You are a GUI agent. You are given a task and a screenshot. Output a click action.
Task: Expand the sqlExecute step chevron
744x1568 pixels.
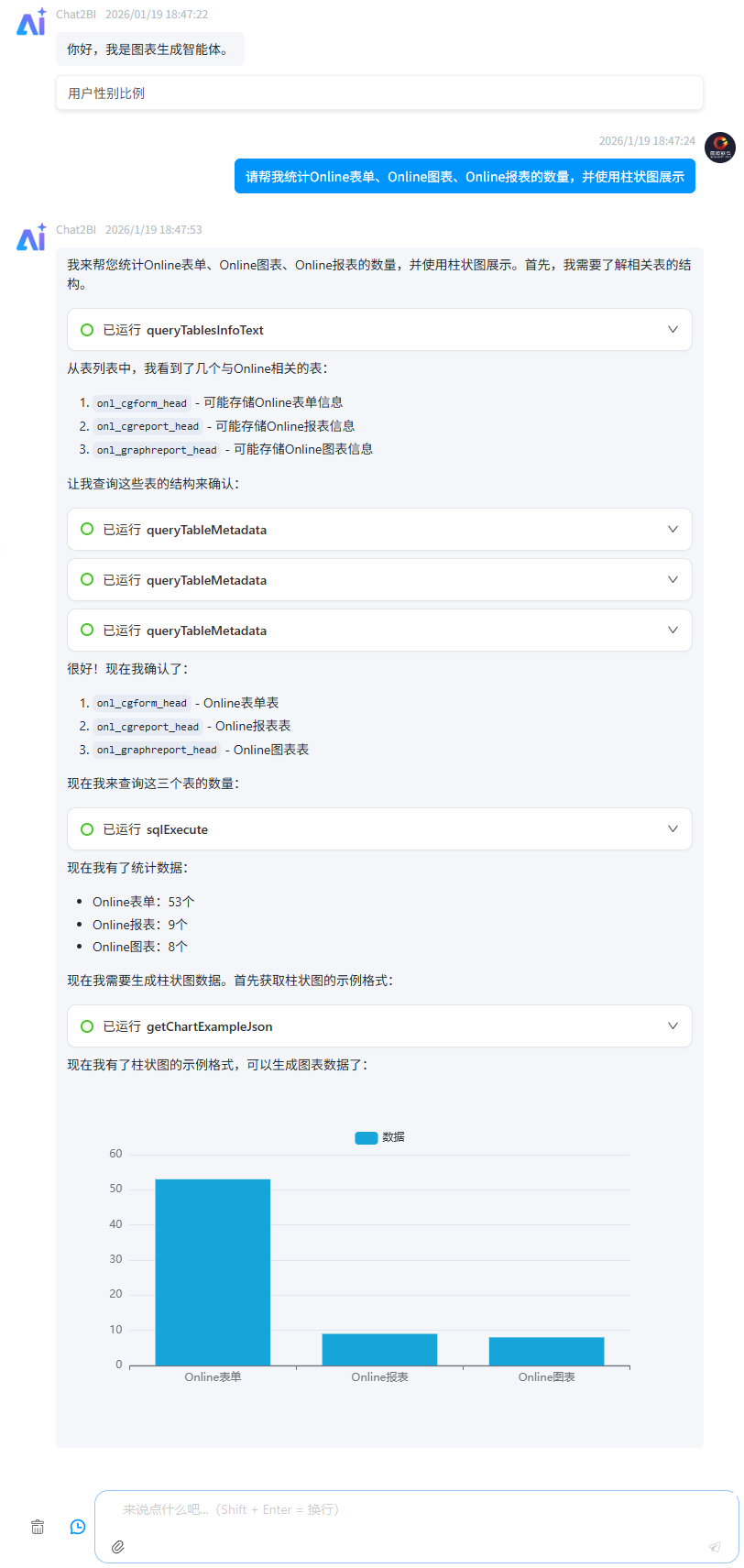pyautogui.click(x=673, y=829)
